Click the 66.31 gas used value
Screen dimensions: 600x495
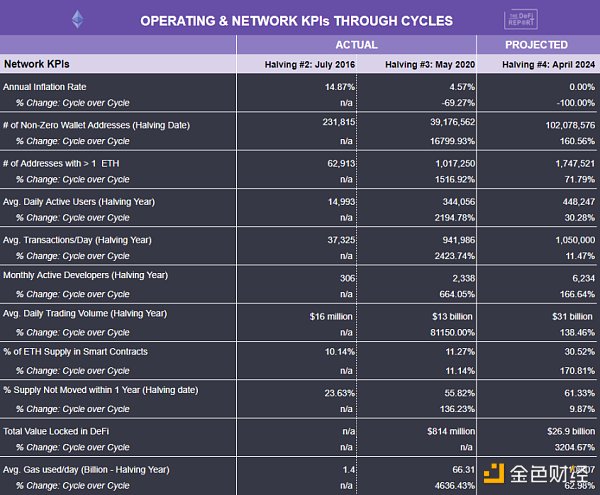point(463,469)
